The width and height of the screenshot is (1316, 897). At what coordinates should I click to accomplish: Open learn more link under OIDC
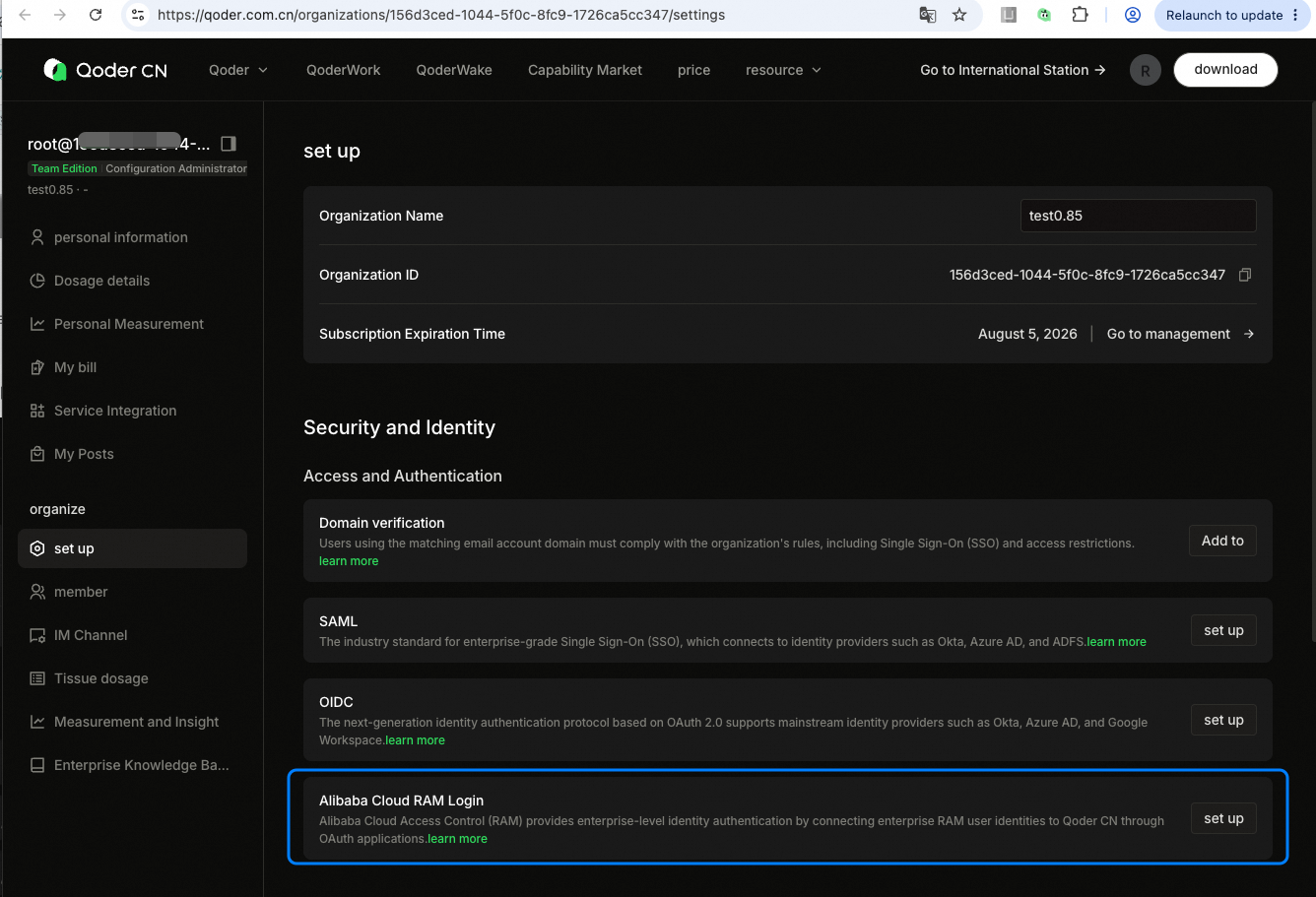point(415,740)
